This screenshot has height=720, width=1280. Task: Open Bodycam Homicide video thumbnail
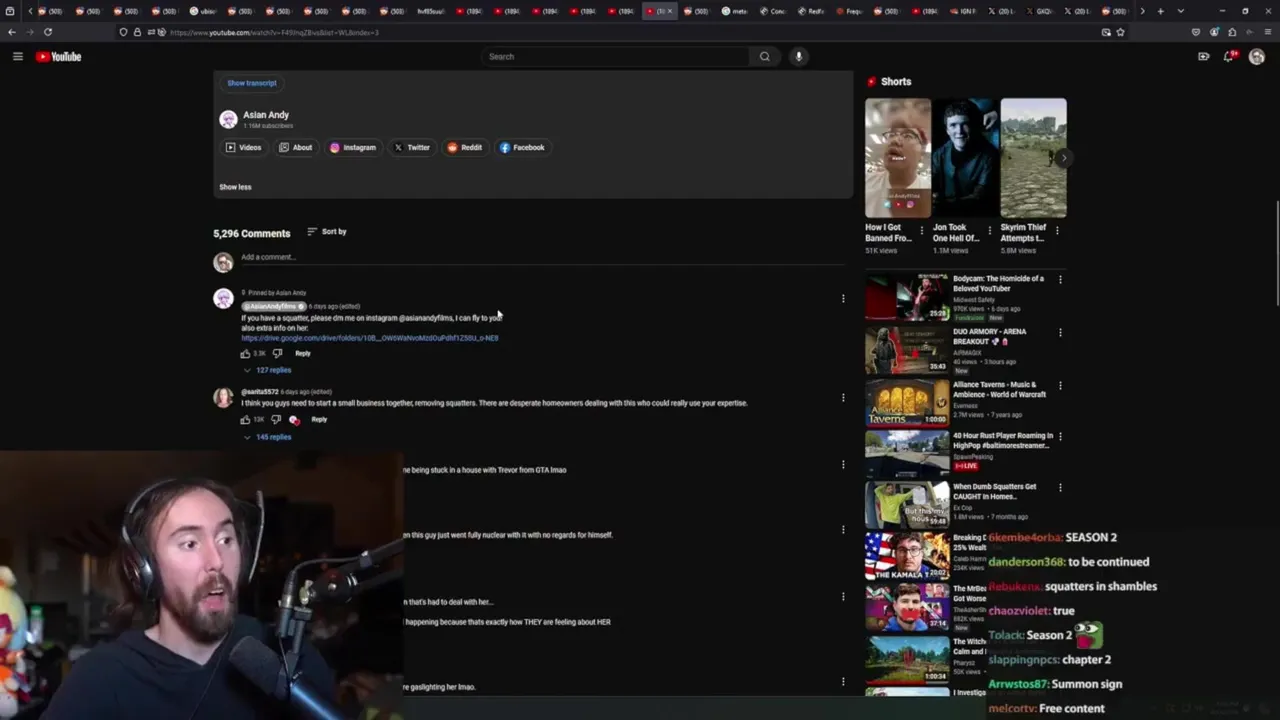[x=907, y=297]
